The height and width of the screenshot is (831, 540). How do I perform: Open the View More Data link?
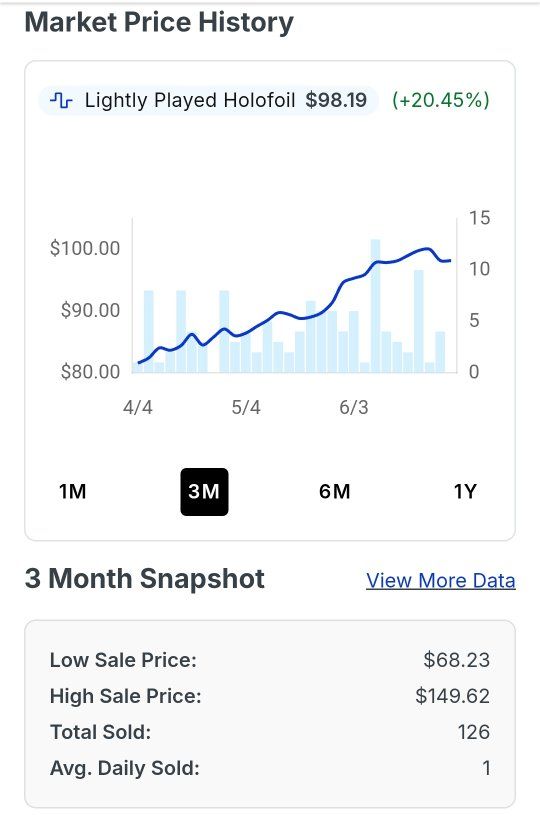[x=440, y=581]
